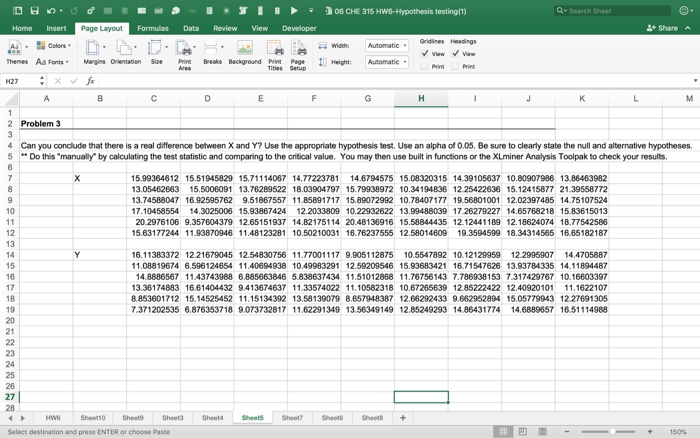Click the Share button
This screenshot has width=700, height=438.
click(x=662, y=28)
